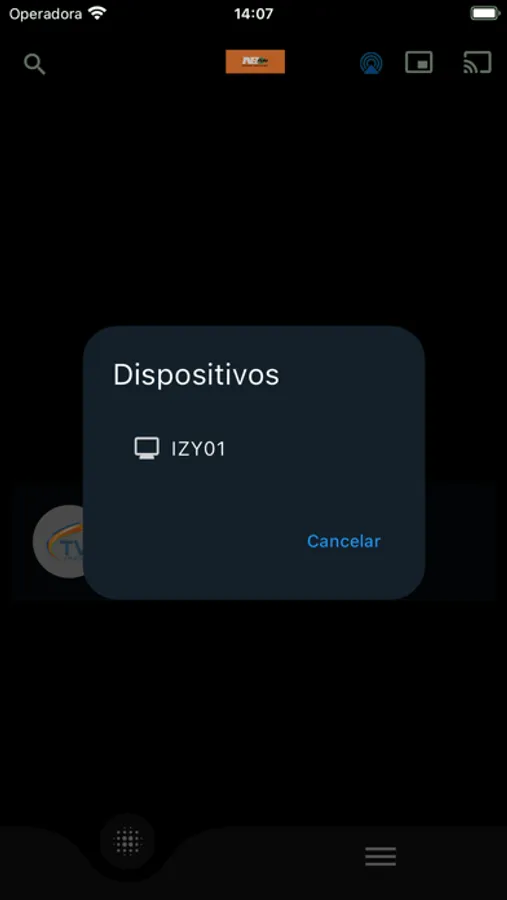Screen dimensions: 507x900
Task: Click empty space below IZY01 in dialog
Action: pyautogui.click(x=254, y=494)
